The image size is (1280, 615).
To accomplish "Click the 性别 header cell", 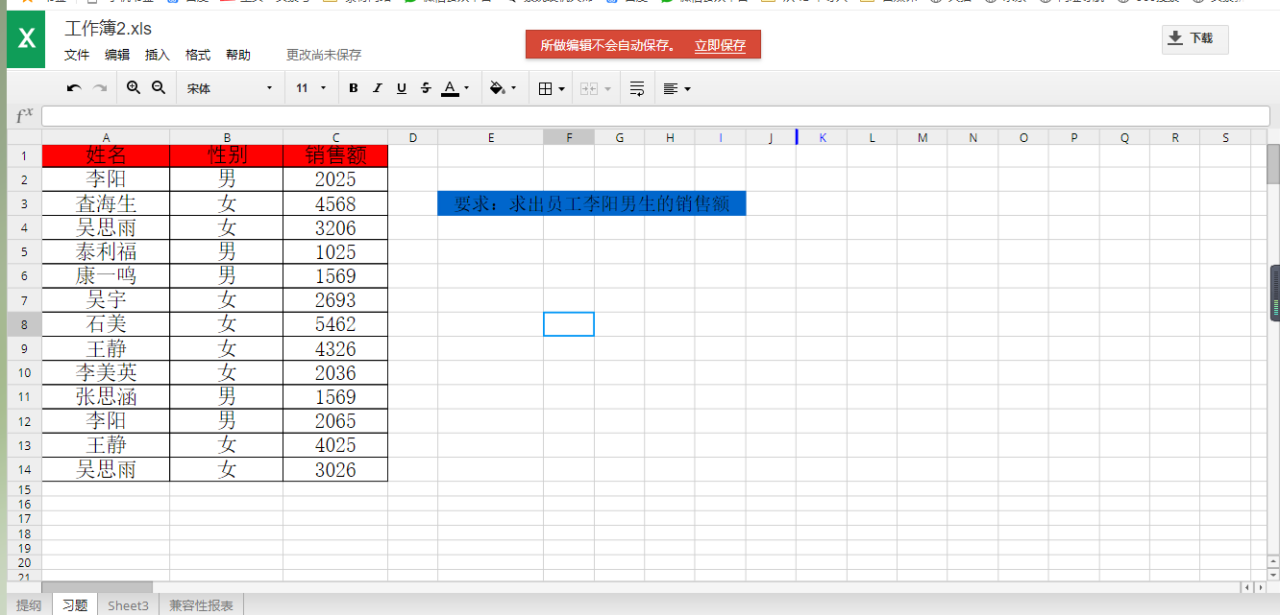I will pos(227,155).
